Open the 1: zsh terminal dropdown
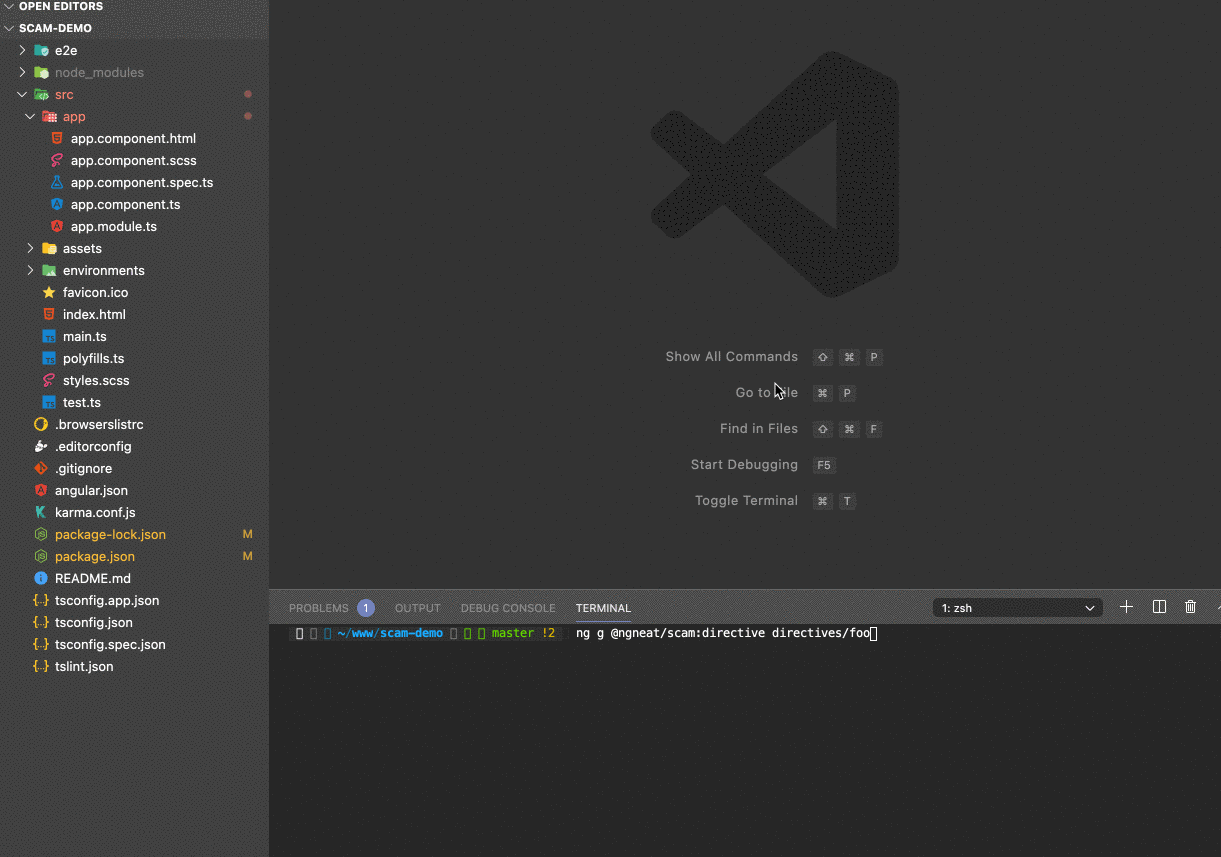 point(1018,608)
